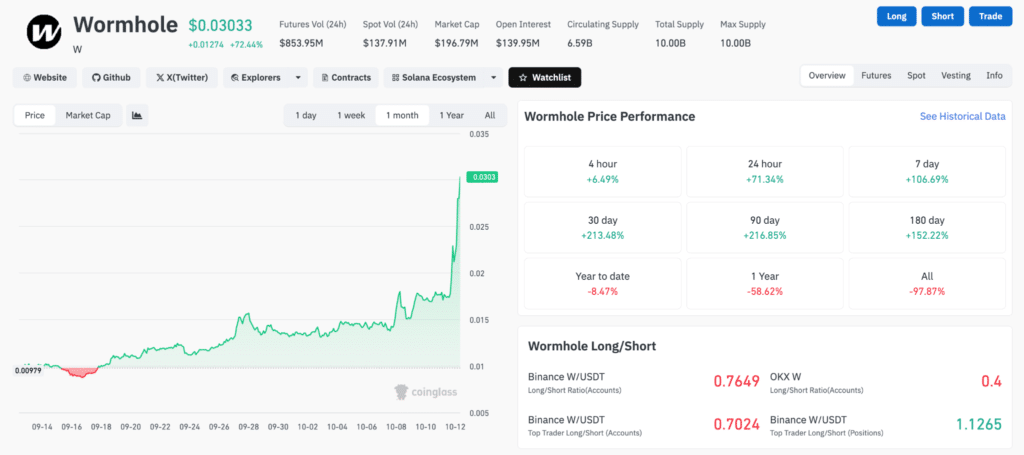This screenshot has width=1024, height=455.
Task: Switch to the Futures tab
Action: pyautogui.click(x=876, y=76)
